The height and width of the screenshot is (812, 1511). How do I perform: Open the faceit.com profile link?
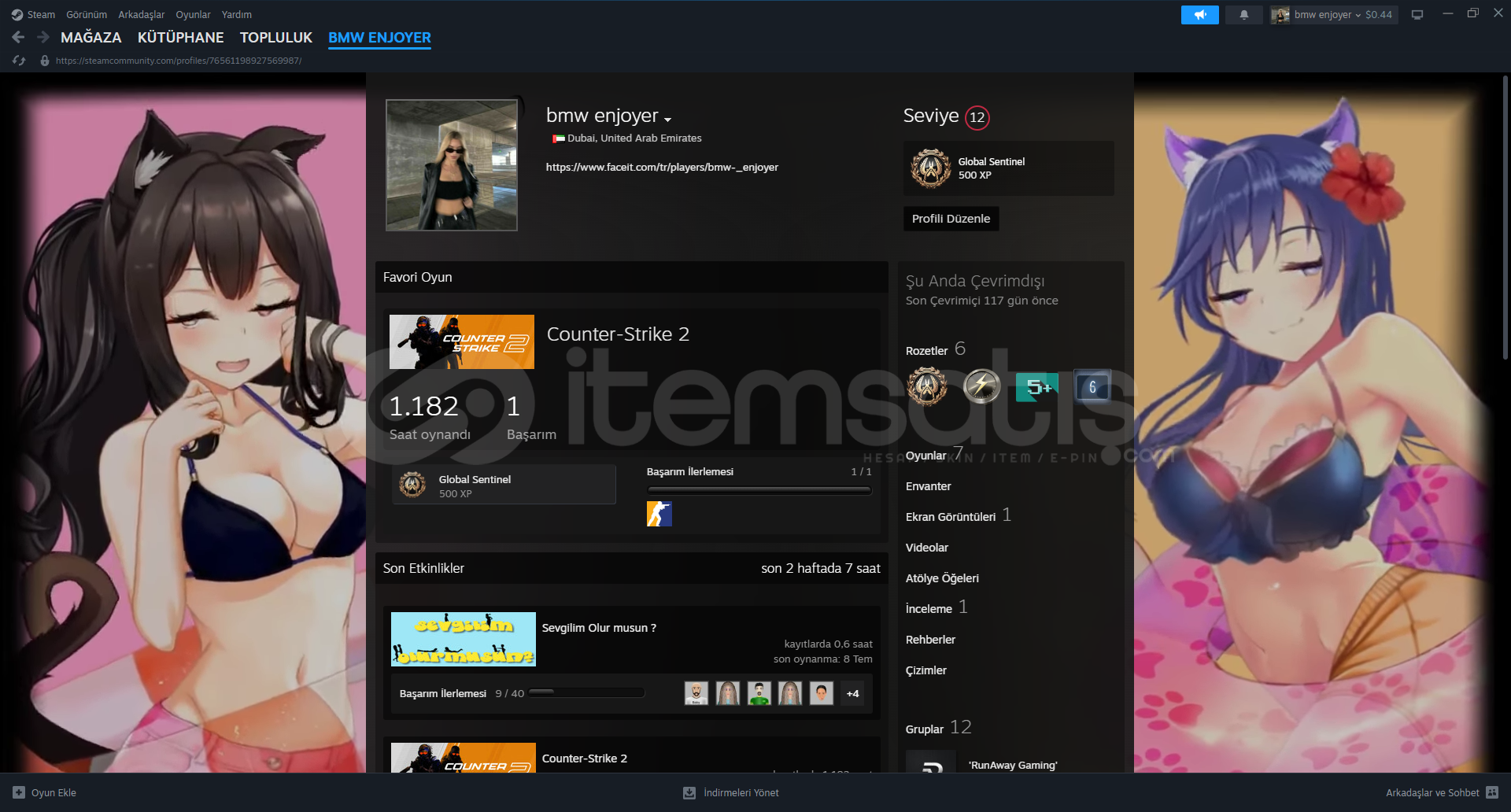pyautogui.click(x=662, y=167)
